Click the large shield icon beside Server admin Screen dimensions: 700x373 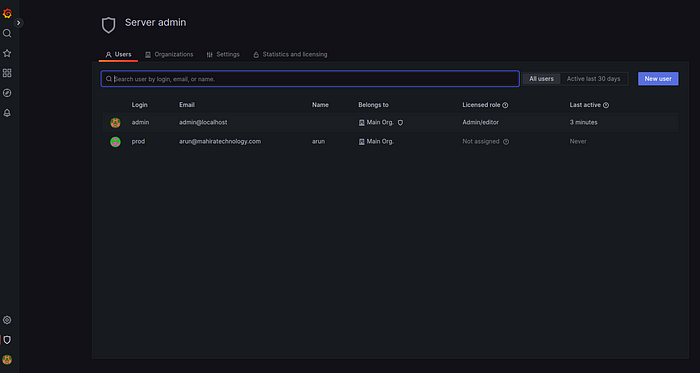(108, 25)
